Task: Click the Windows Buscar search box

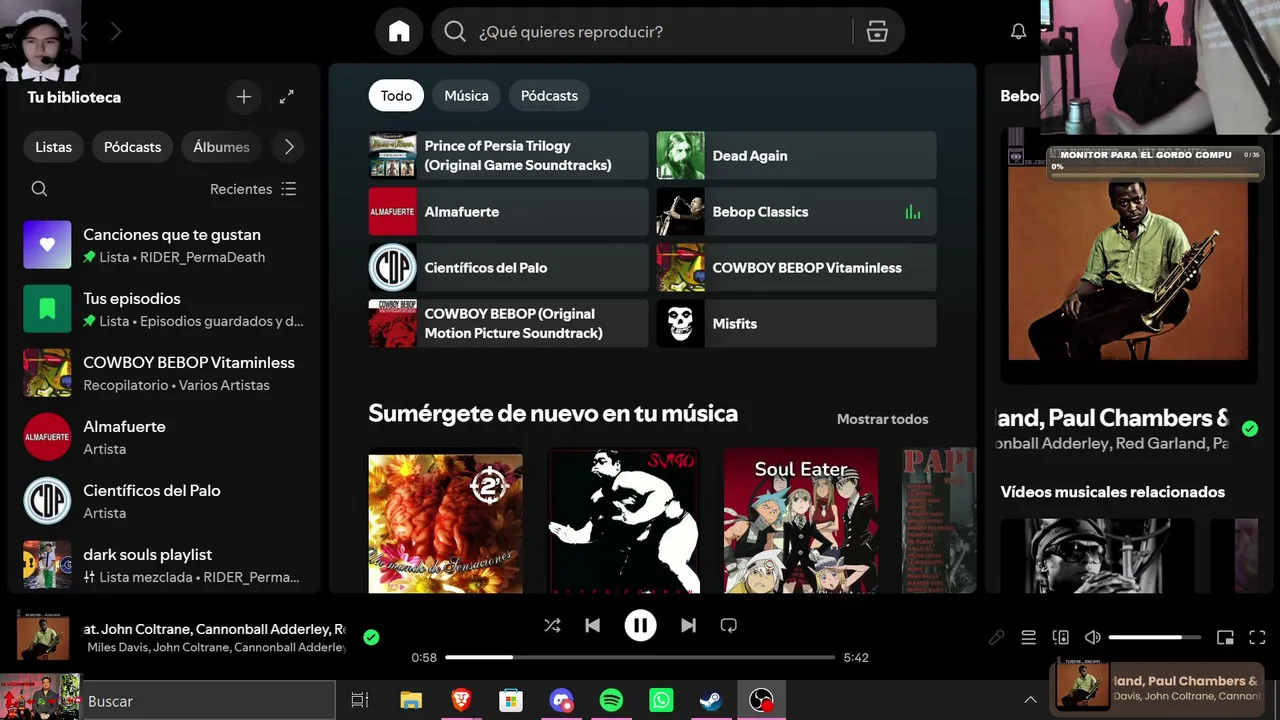Action: point(207,701)
